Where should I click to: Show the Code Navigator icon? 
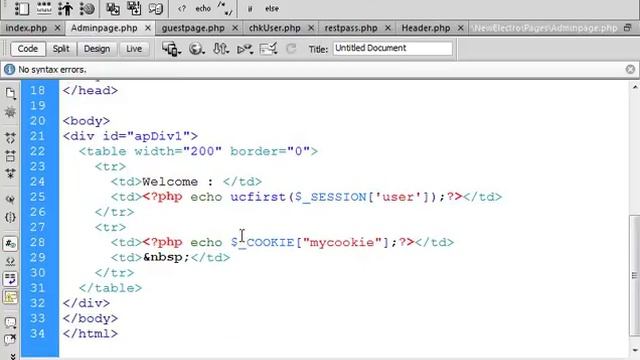pyautogui.click(x=10, y=112)
